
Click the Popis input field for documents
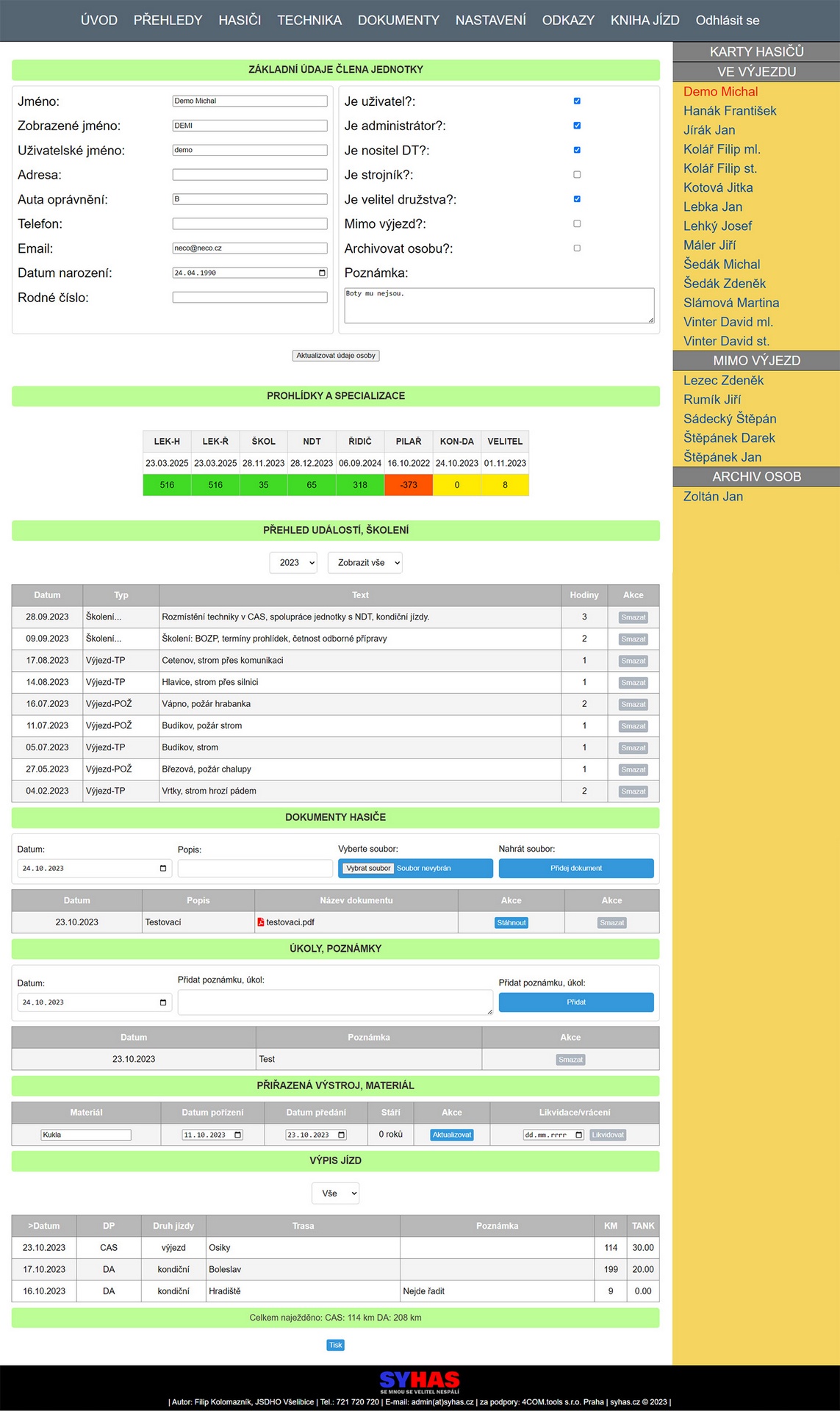point(255,869)
